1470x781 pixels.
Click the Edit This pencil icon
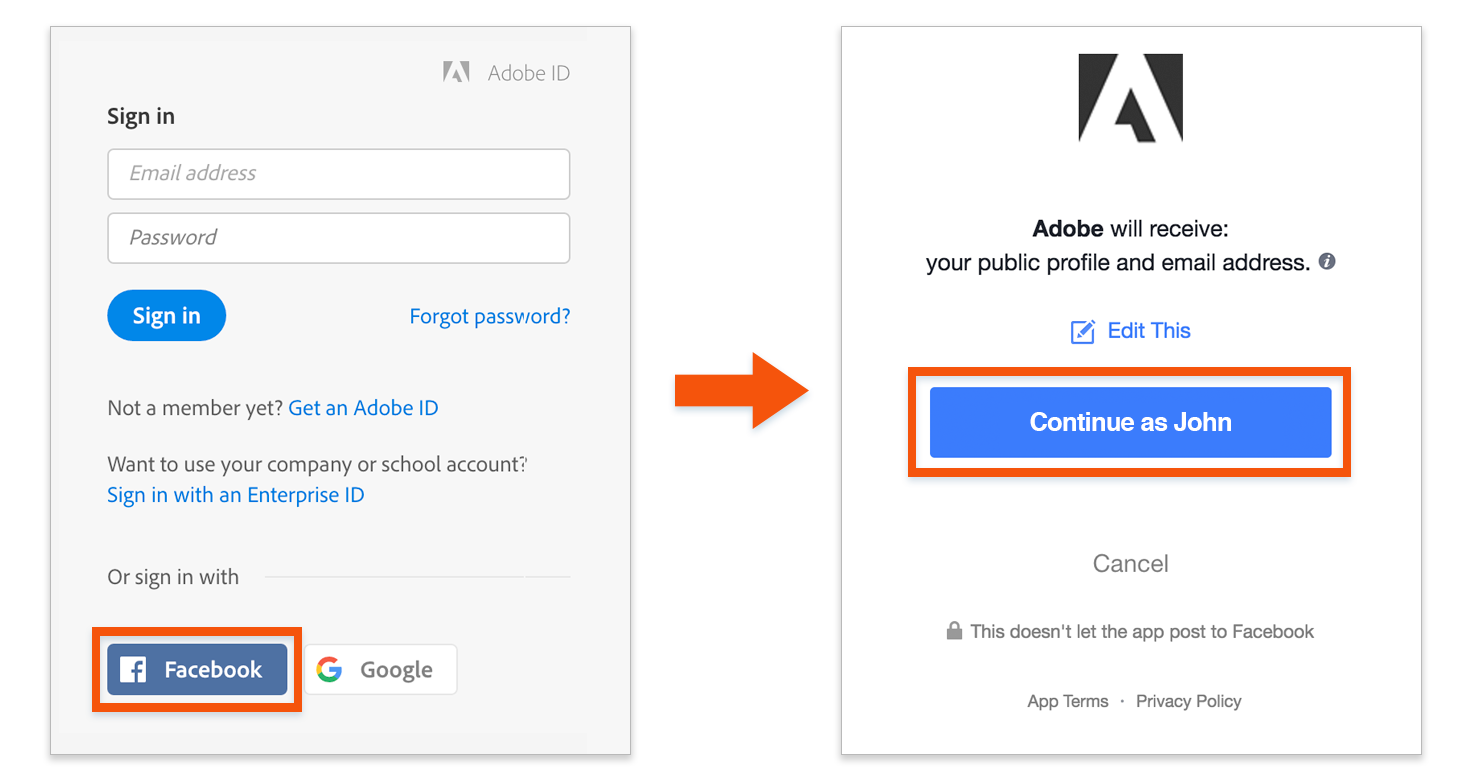click(1083, 330)
